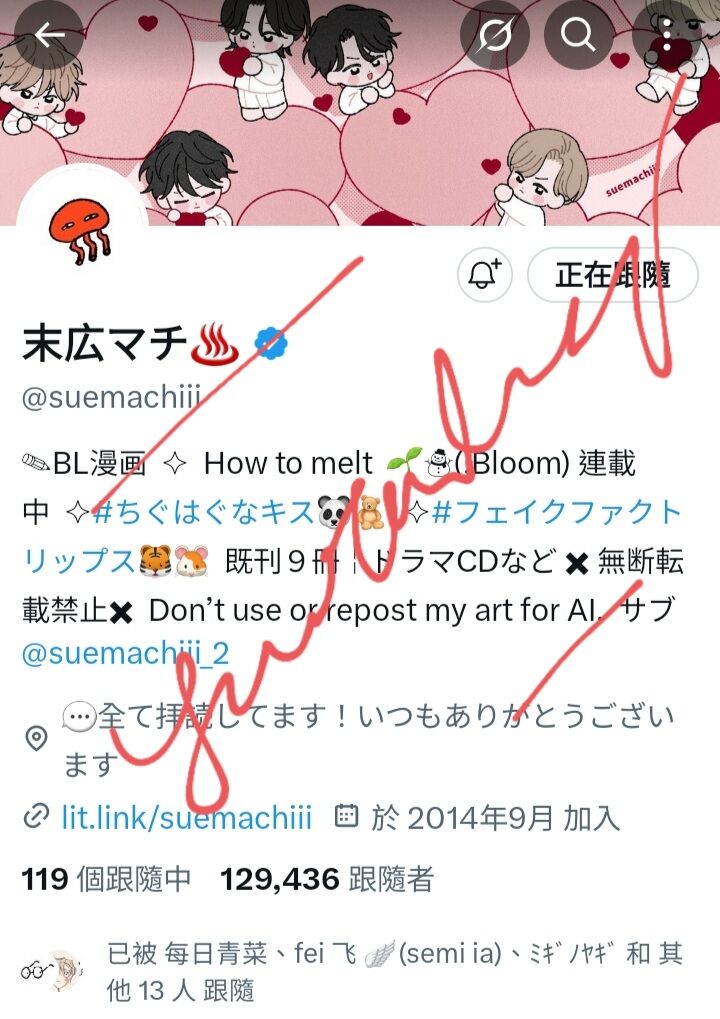Viewport: 720px width, 1019px height.
Task: View the 119 個跟隨中 following list
Action: pyautogui.click(x=107, y=880)
